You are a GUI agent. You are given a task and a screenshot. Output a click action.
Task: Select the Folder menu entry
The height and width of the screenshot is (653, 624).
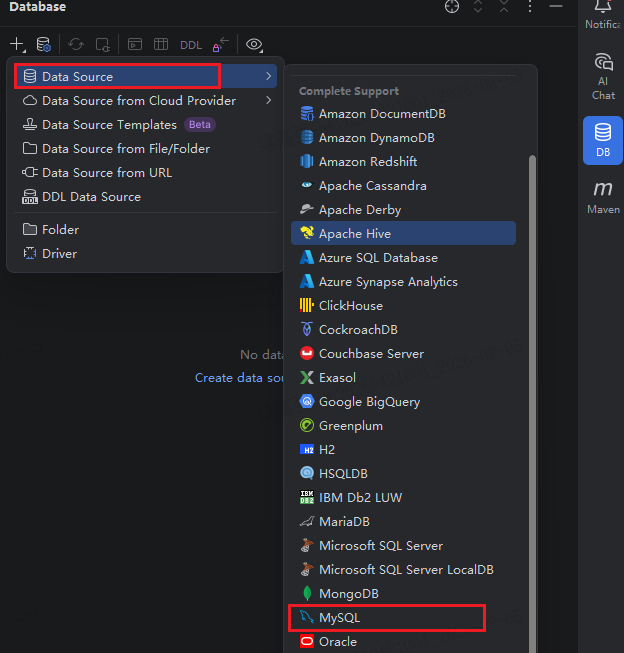[145, 229]
